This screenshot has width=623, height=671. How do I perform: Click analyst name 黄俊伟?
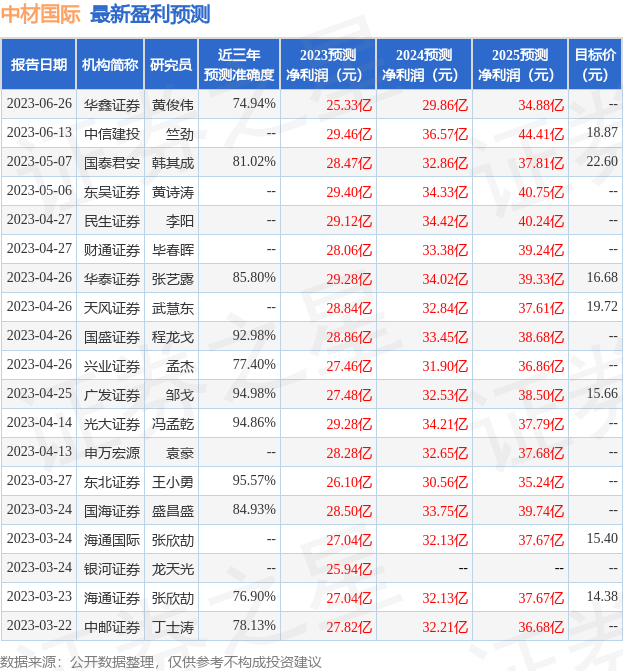[x=173, y=105]
